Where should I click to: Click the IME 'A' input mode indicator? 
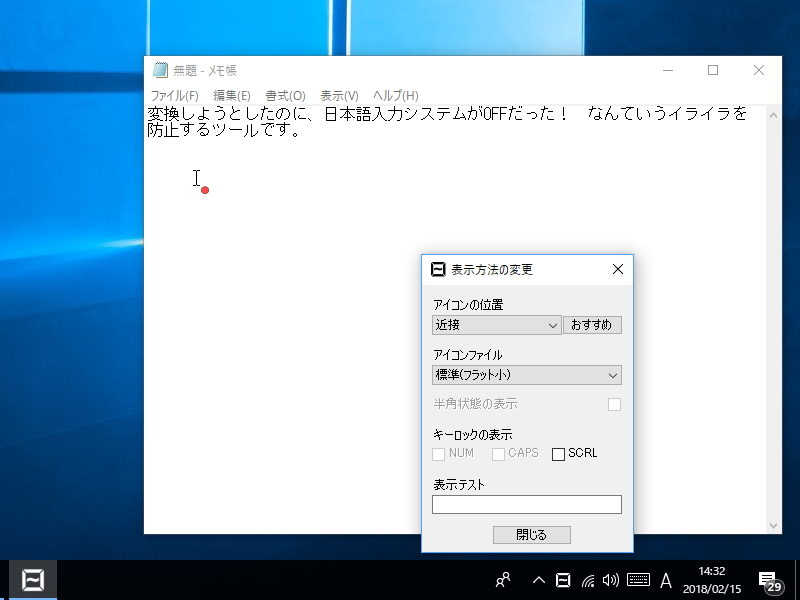pos(663,580)
